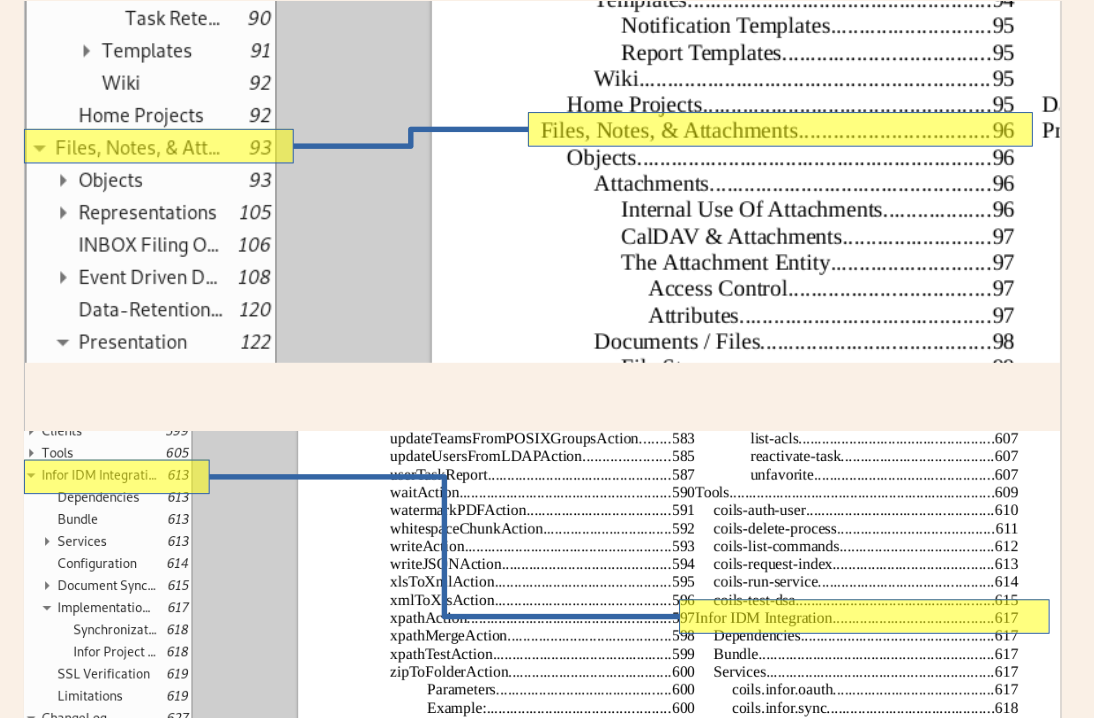Screen dimensions: 1094x718
Task: Open Objects page 96 contents entry
Action: pyautogui.click(x=790, y=158)
